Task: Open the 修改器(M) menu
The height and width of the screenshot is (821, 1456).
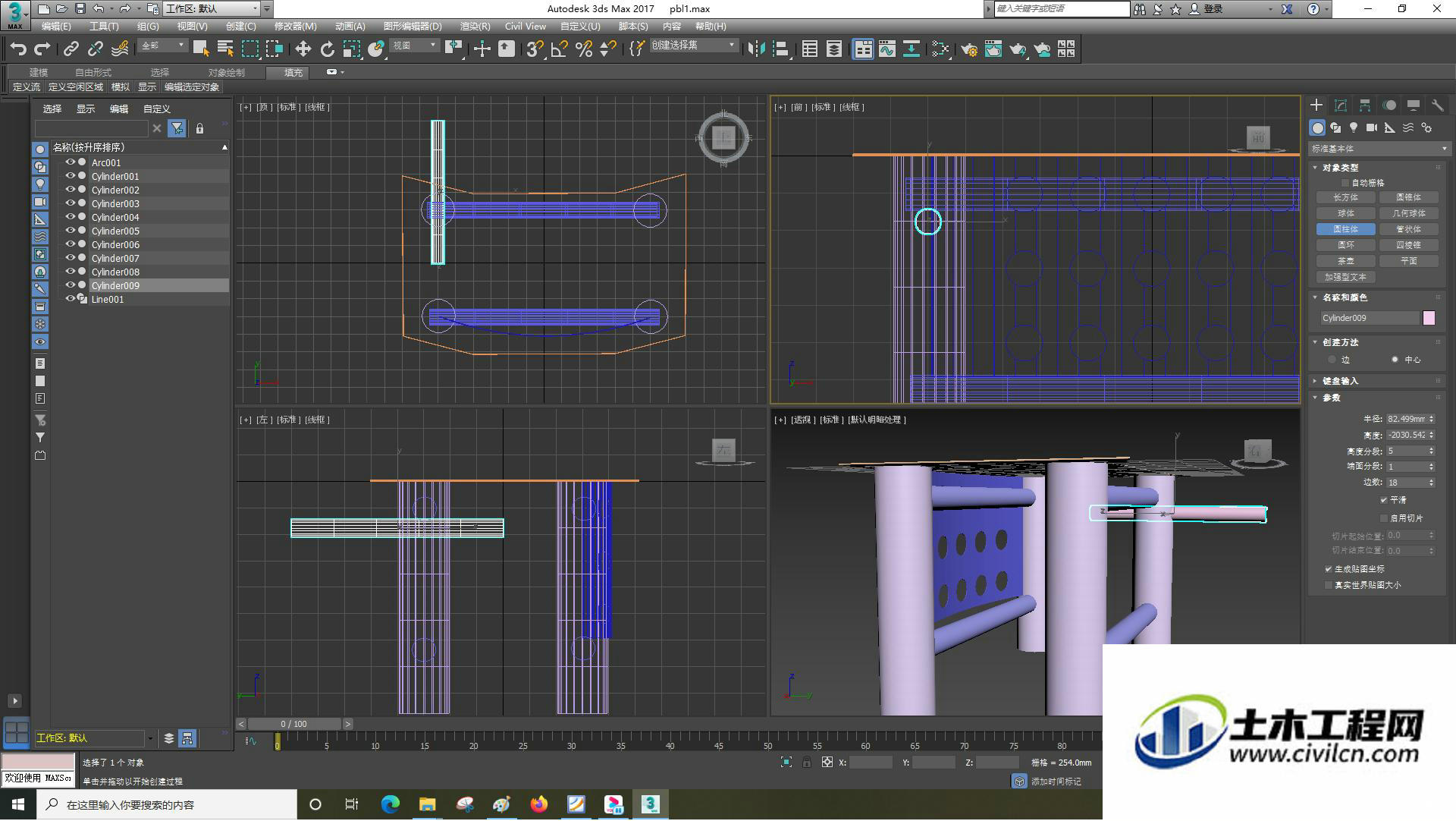Action: click(295, 27)
